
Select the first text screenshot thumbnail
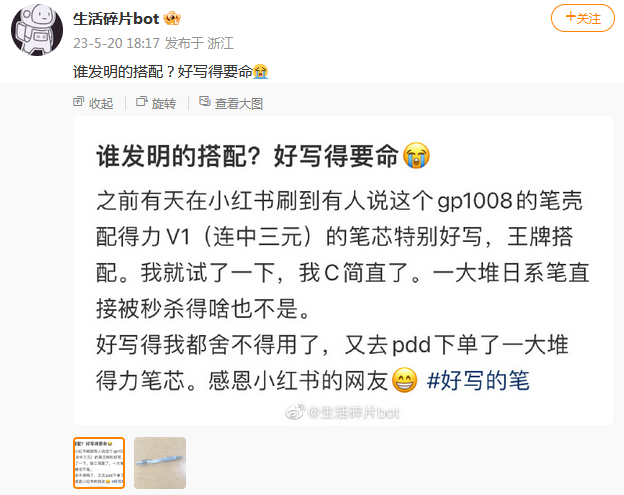99,463
